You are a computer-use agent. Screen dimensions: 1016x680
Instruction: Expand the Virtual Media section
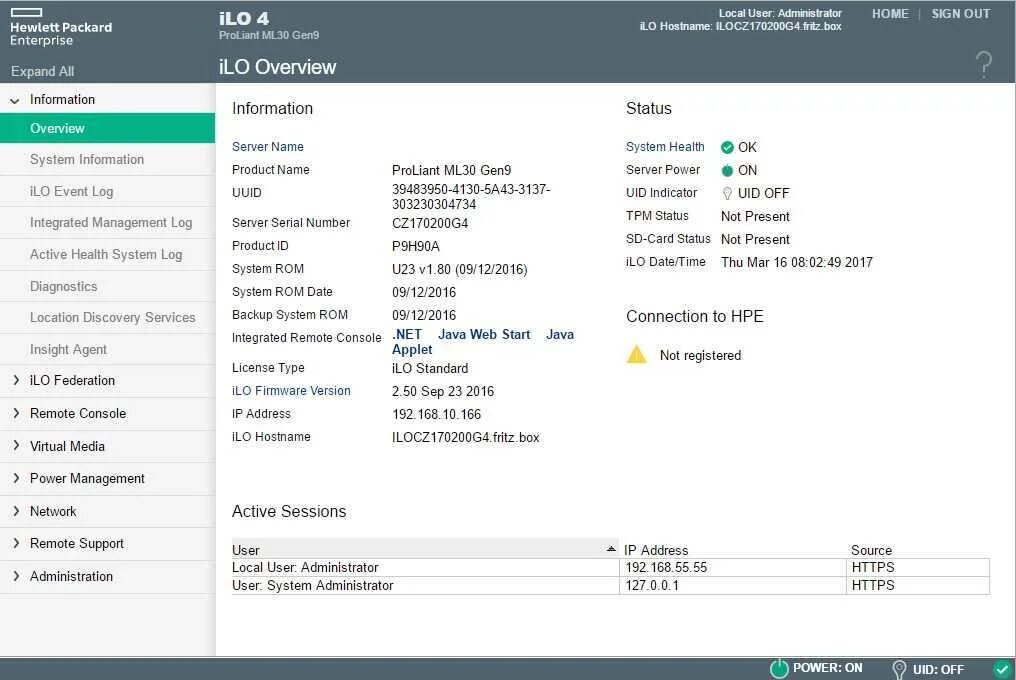(16, 446)
